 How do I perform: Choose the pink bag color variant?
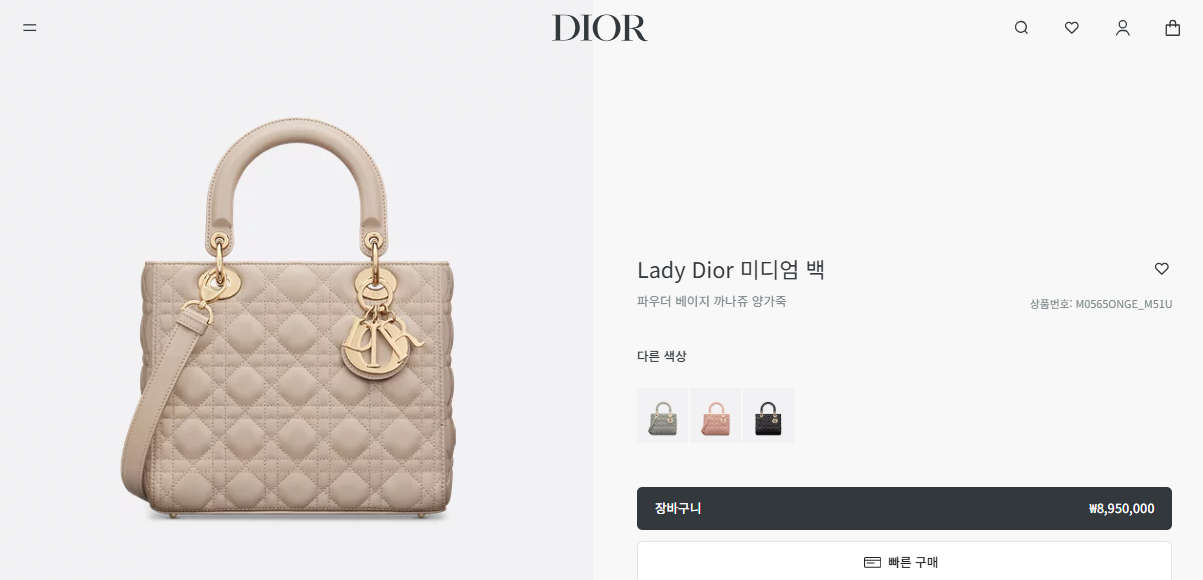coord(715,415)
